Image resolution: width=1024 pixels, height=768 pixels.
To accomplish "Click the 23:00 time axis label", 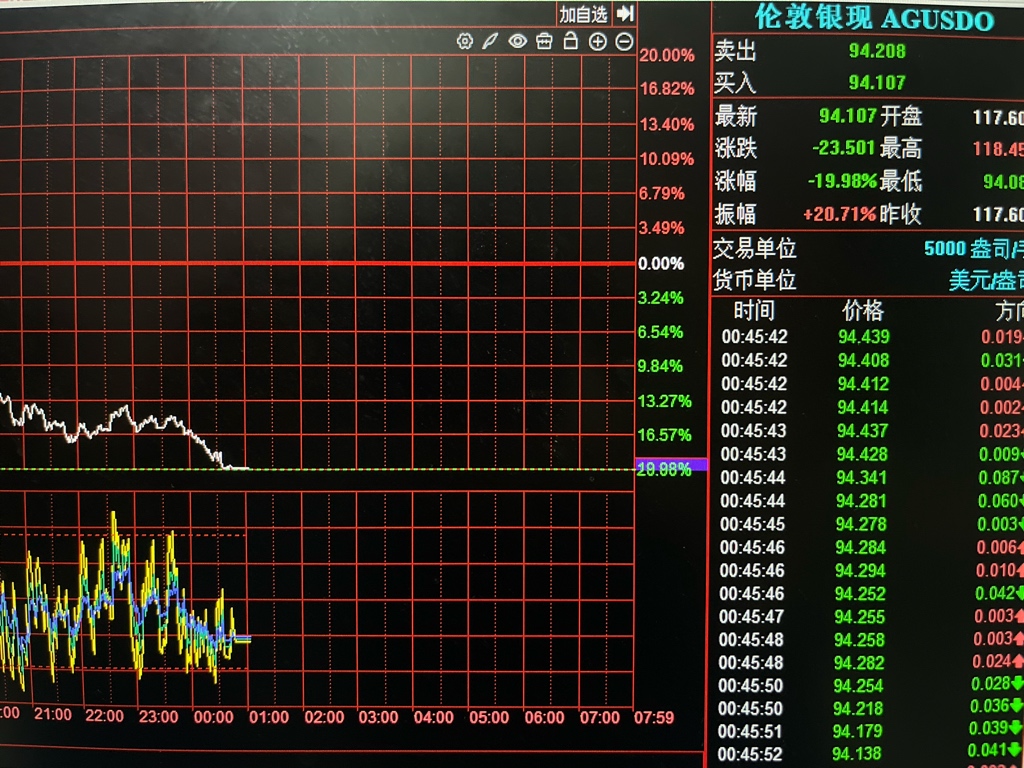I will click(159, 716).
